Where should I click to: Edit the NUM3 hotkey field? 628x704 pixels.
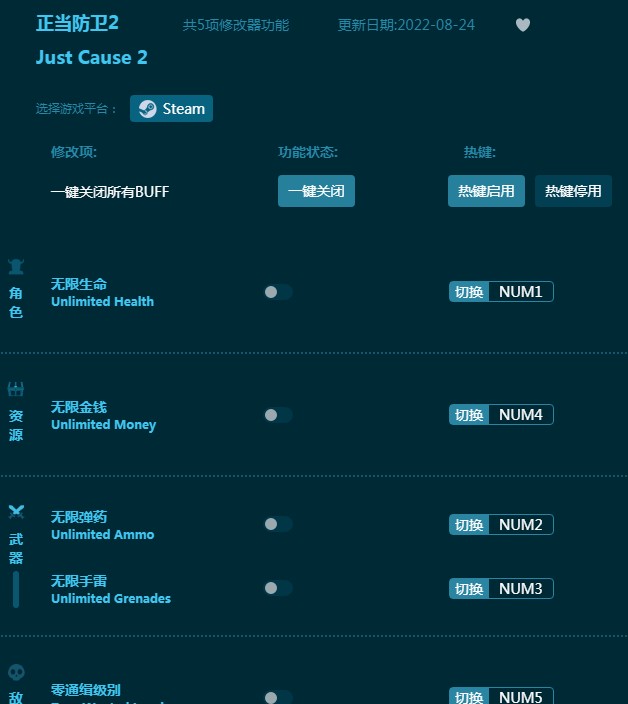click(521, 589)
